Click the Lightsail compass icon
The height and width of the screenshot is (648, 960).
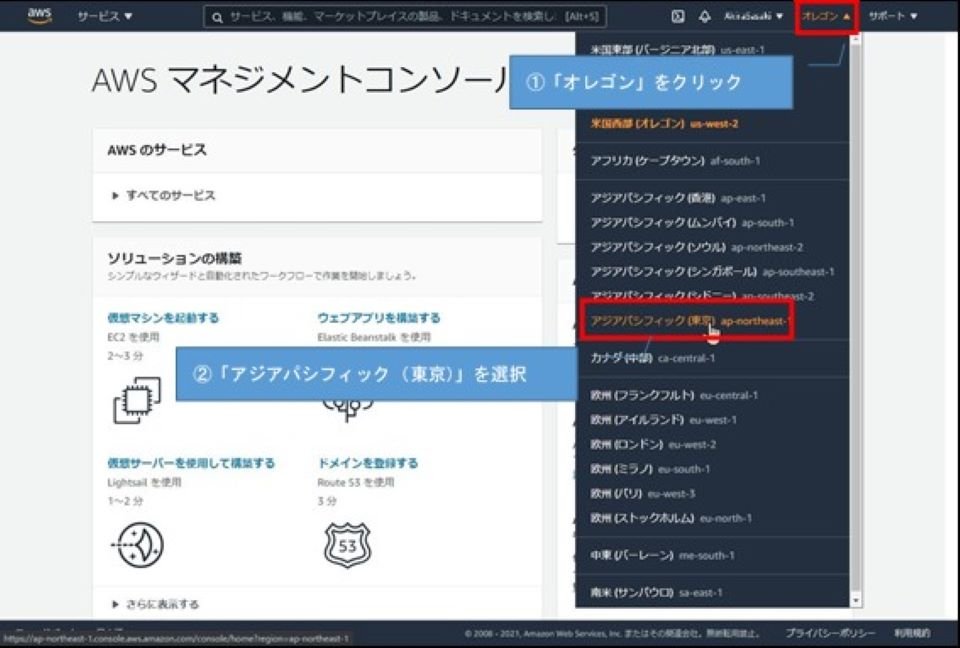click(x=137, y=544)
